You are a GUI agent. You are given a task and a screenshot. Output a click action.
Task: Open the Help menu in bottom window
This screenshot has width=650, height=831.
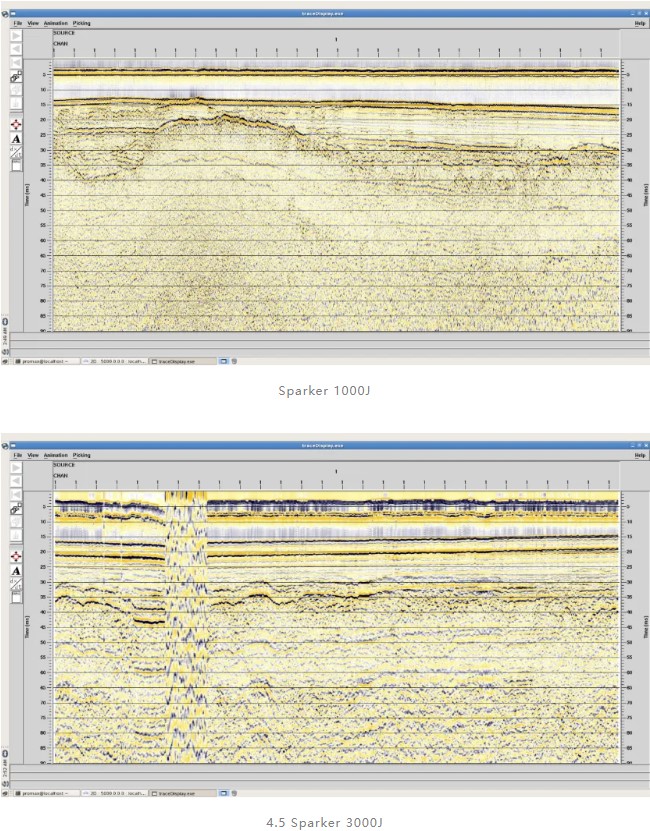click(639, 455)
